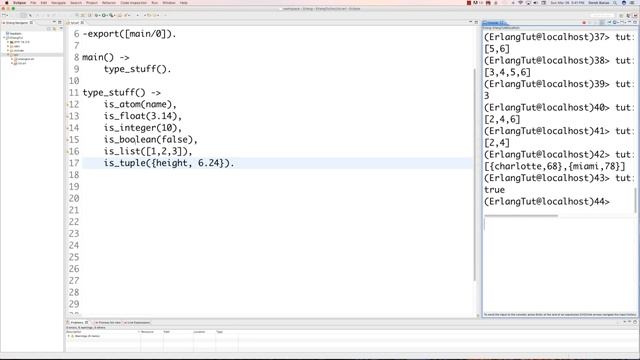
Task: Open the Navigator view menu arrow
Action: [x=61, y=29]
